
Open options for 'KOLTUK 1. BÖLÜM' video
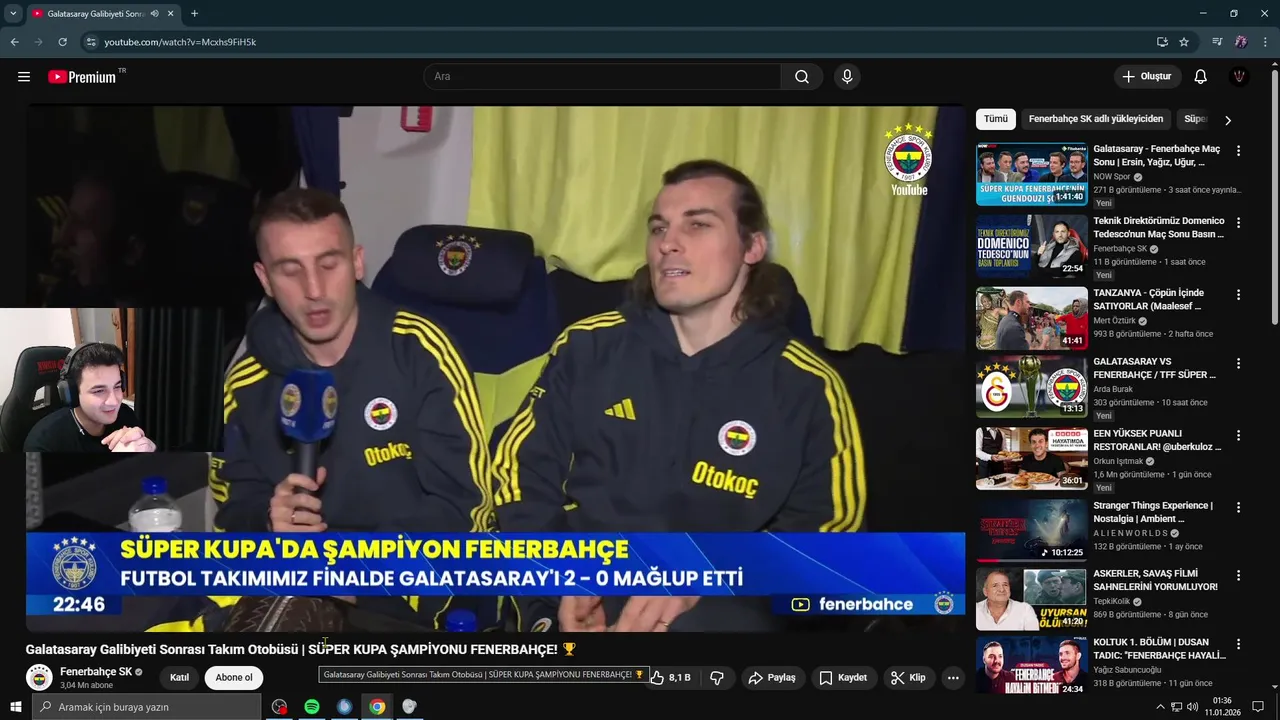pyautogui.click(x=1238, y=644)
